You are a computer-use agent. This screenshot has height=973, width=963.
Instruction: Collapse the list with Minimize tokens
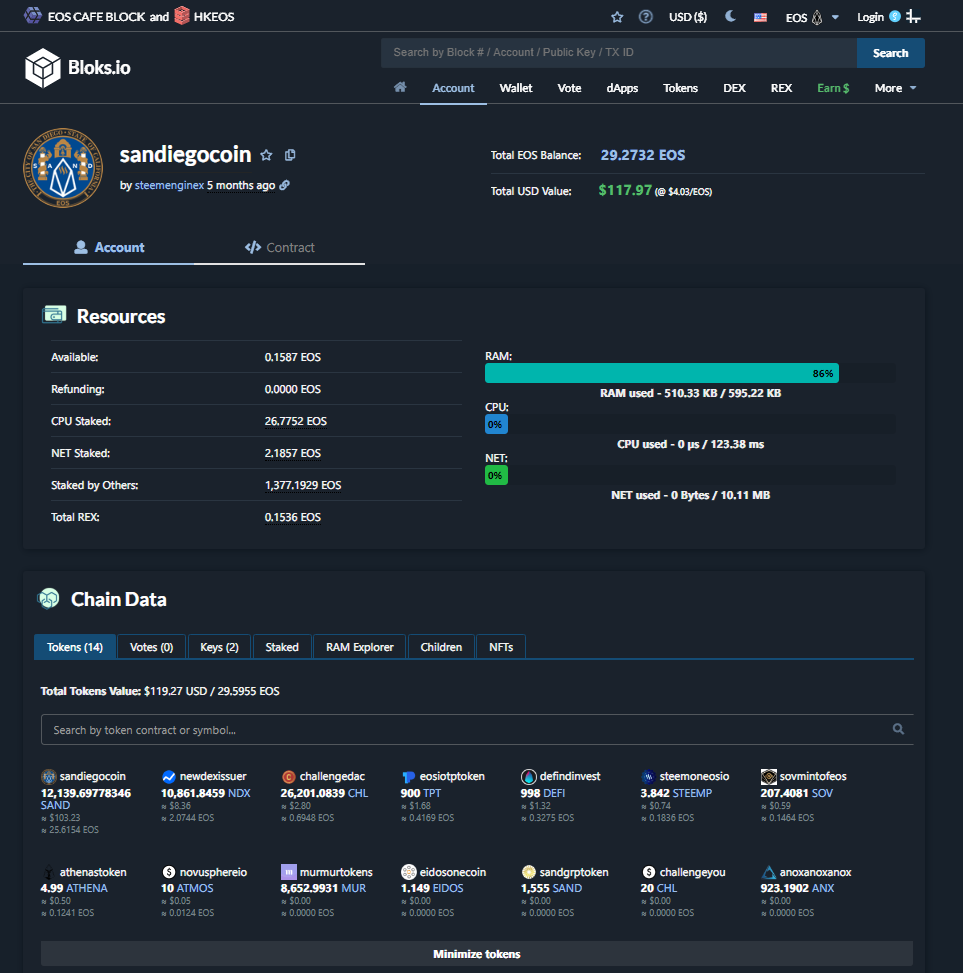click(x=477, y=954)
